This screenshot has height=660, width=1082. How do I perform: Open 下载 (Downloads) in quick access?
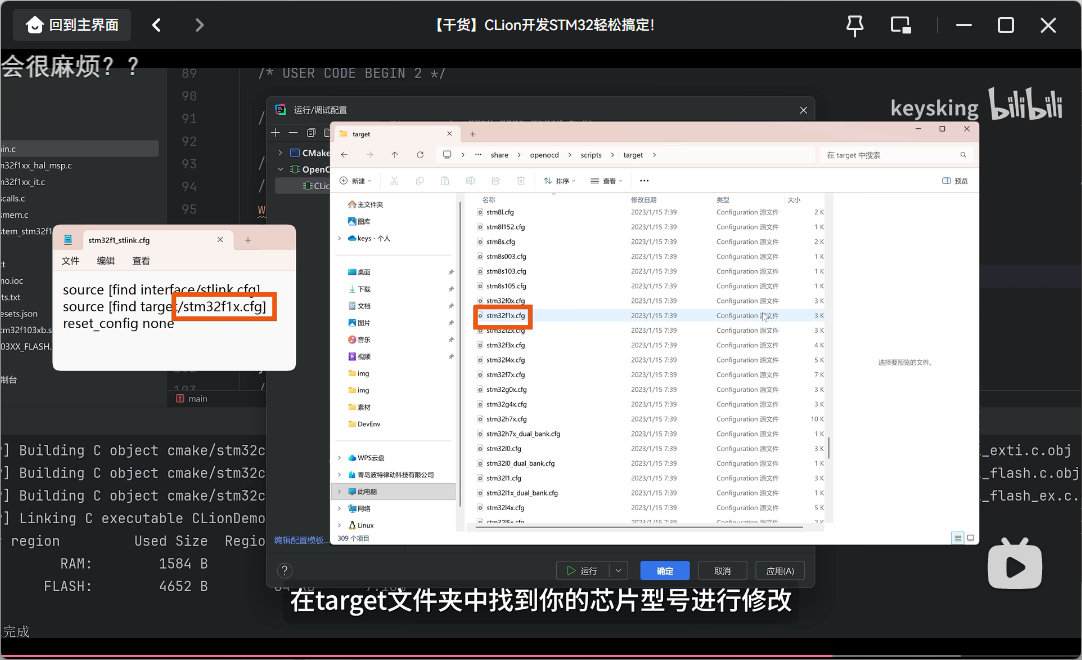click(x=360, y=289)
